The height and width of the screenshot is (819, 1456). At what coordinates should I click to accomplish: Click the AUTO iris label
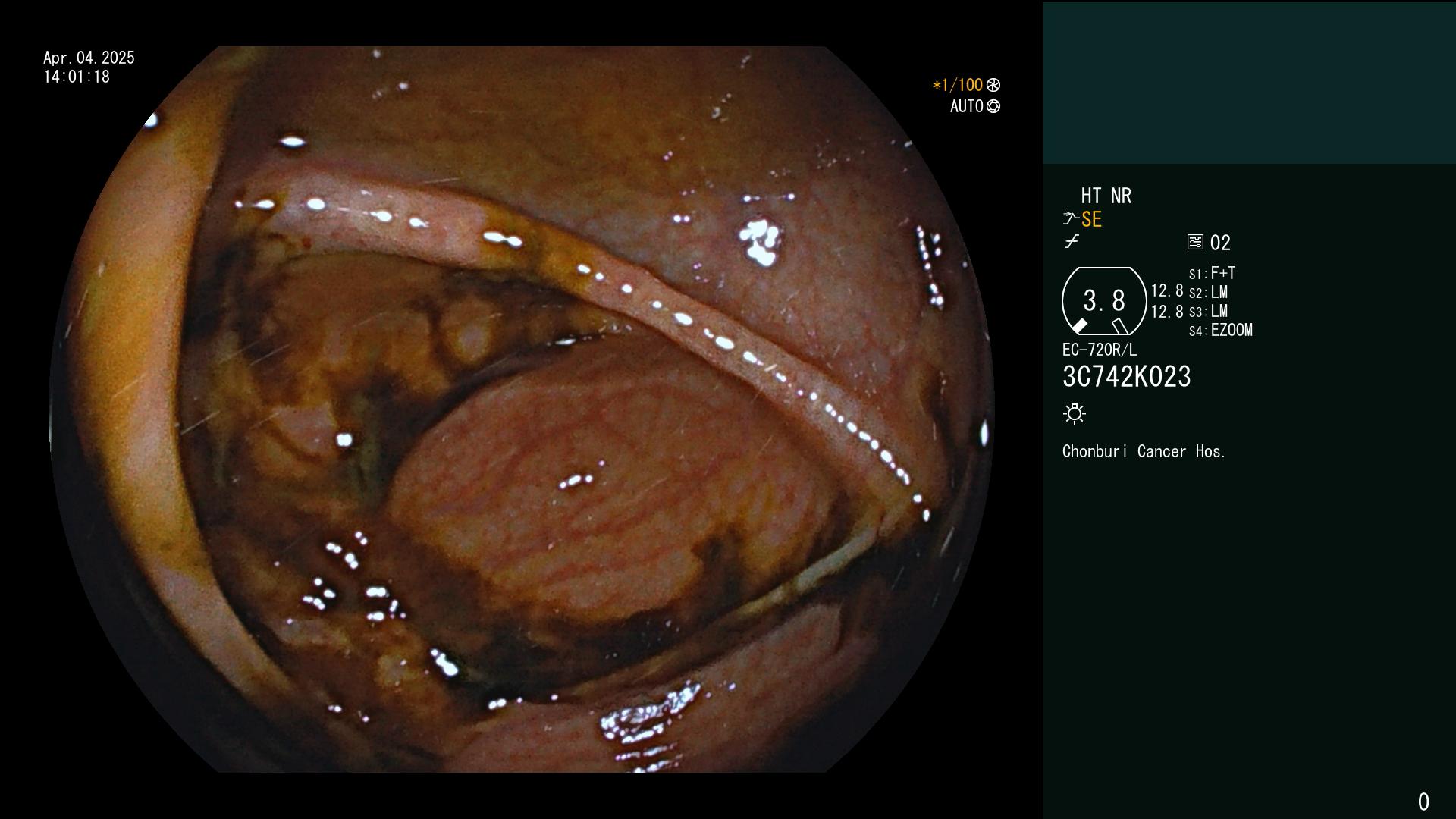coord(967,106)
